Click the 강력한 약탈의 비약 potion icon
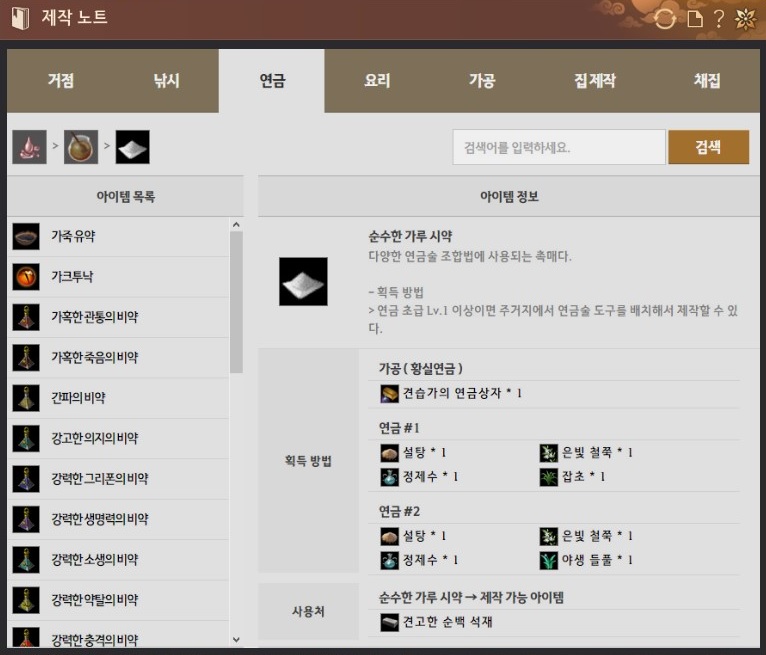Viewport: 766px width, 655px height. tap(26, 600)
